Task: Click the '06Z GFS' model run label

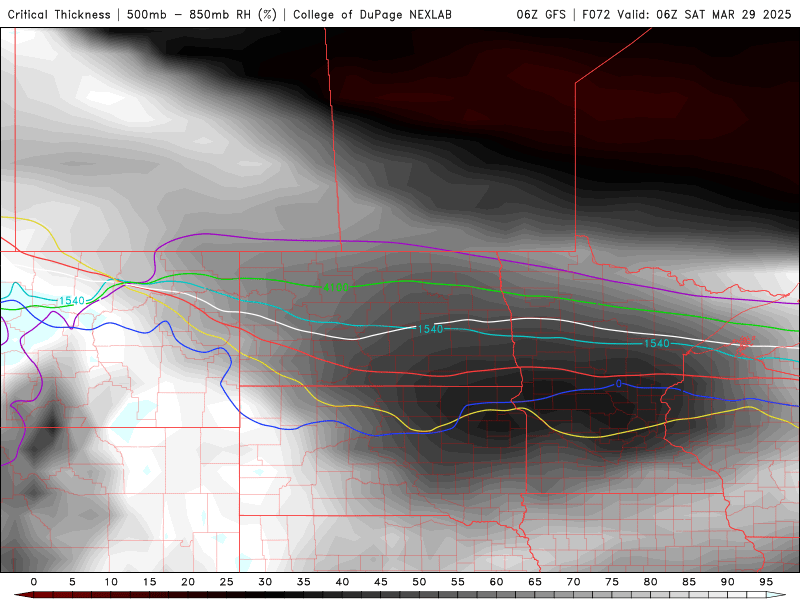Action: (x=541, y=15)
